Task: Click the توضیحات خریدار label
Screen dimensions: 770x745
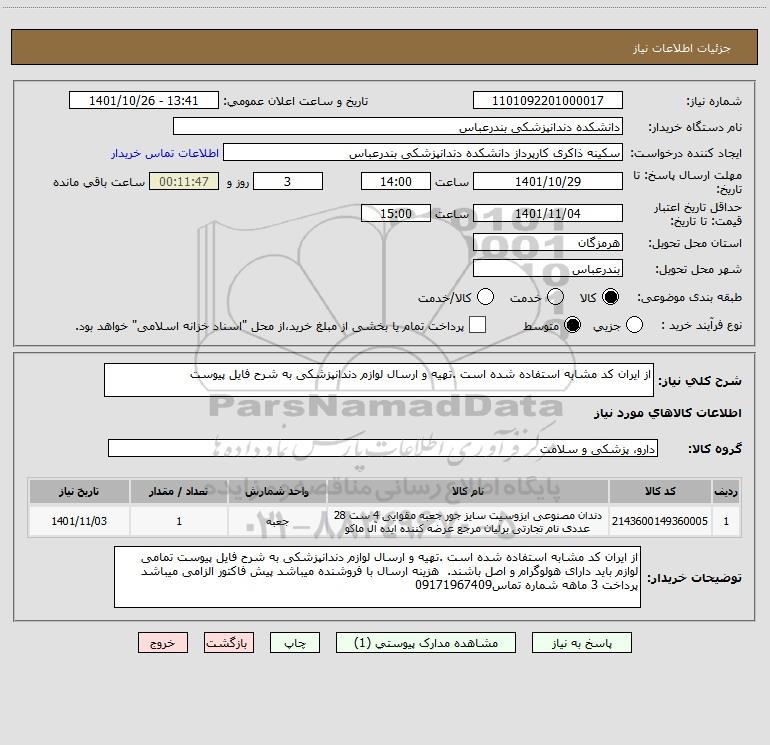Action: (x=695, y=578)
